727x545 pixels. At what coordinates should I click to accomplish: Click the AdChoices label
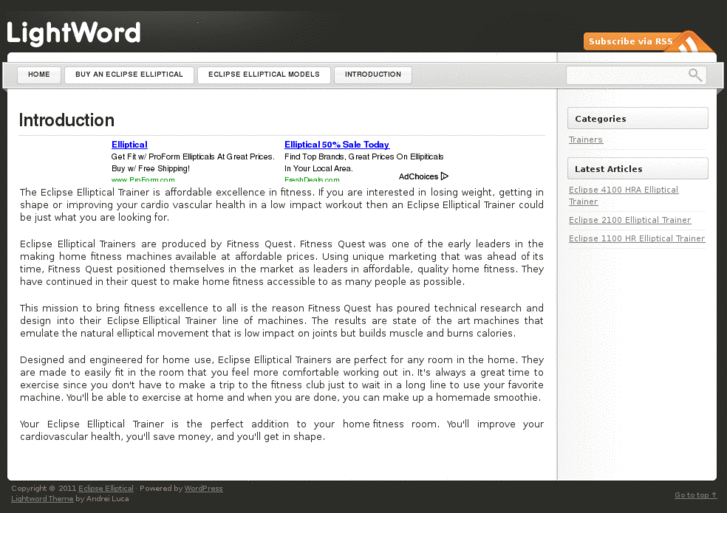pos(418,177)
